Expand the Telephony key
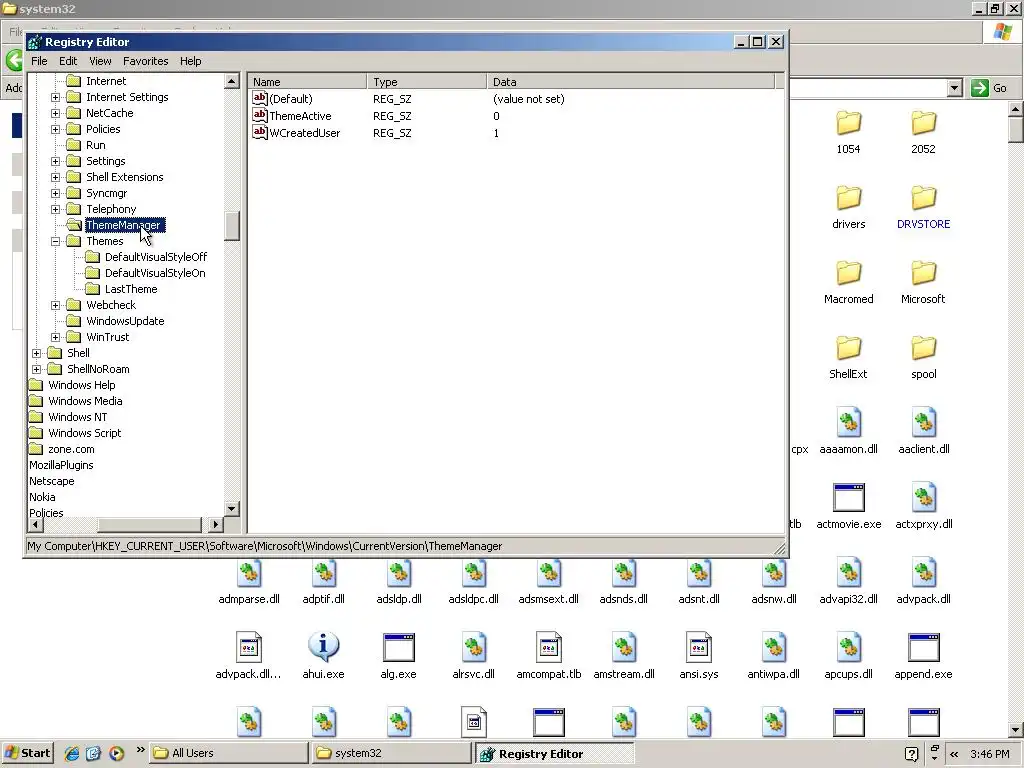This screenshot has width=1024, height=768. click(56, 209)
